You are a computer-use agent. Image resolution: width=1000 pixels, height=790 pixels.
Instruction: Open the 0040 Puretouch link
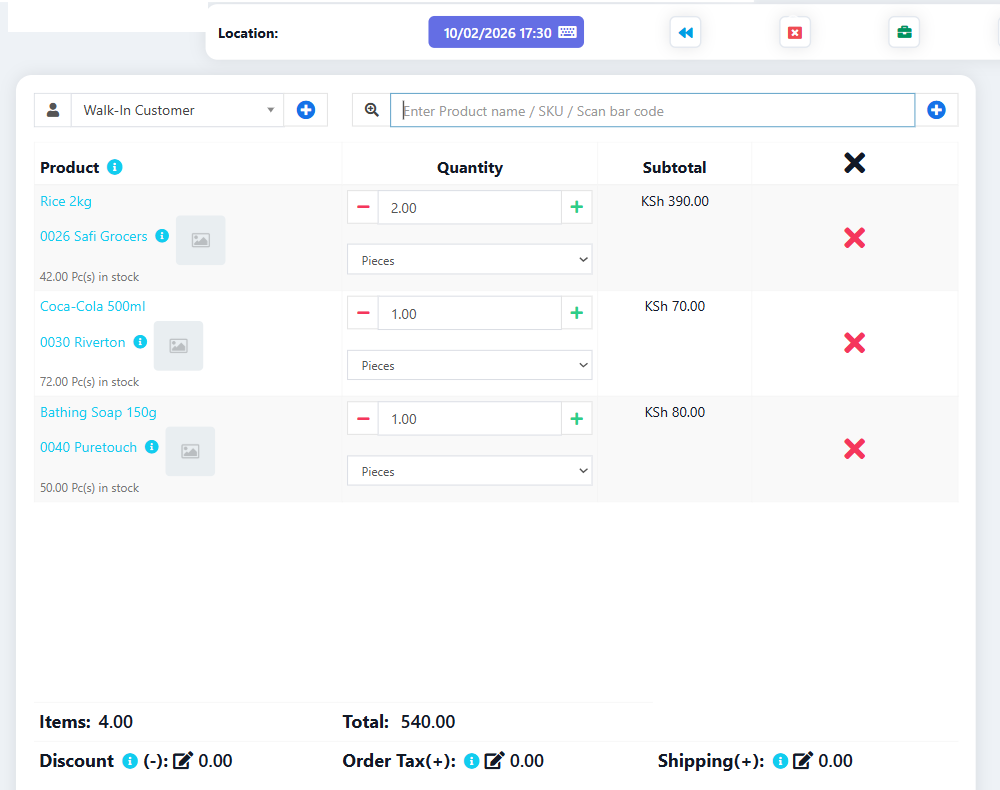[89, 448]
